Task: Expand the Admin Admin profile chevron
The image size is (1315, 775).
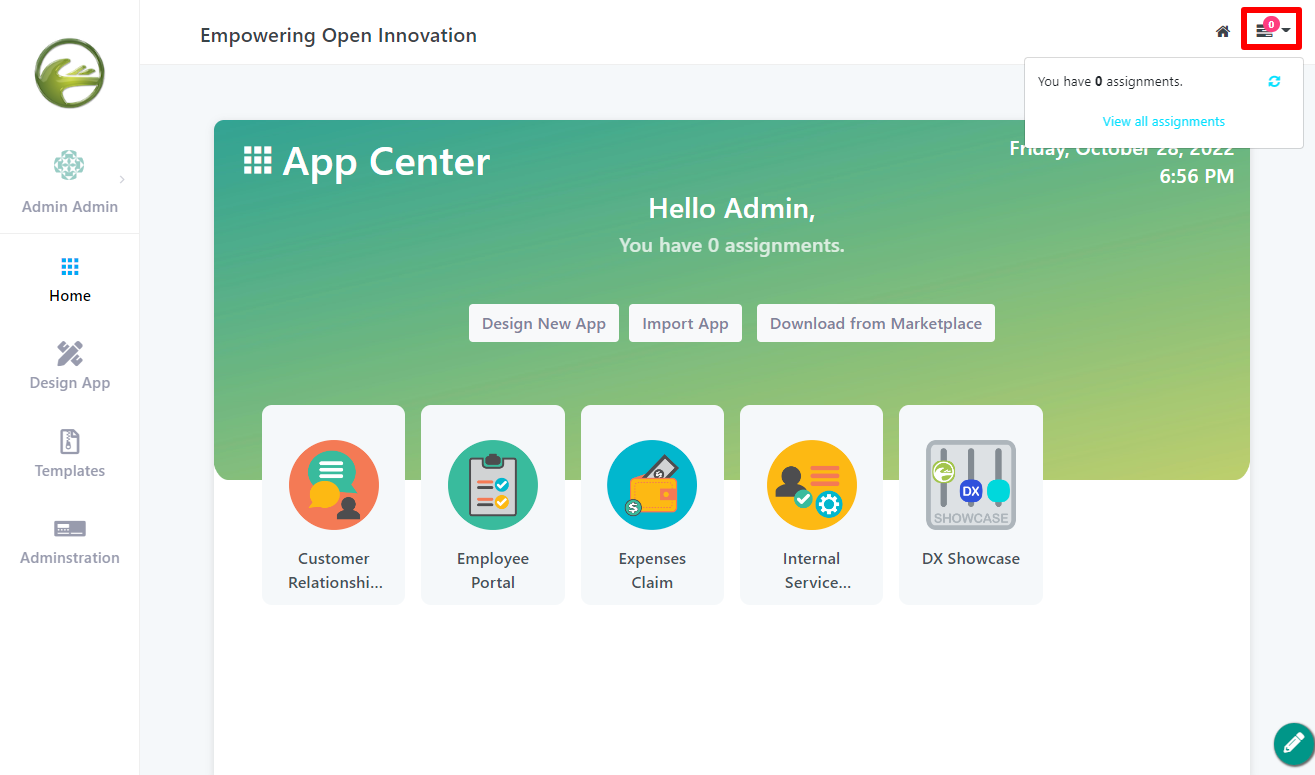Action: click(122, 180)
